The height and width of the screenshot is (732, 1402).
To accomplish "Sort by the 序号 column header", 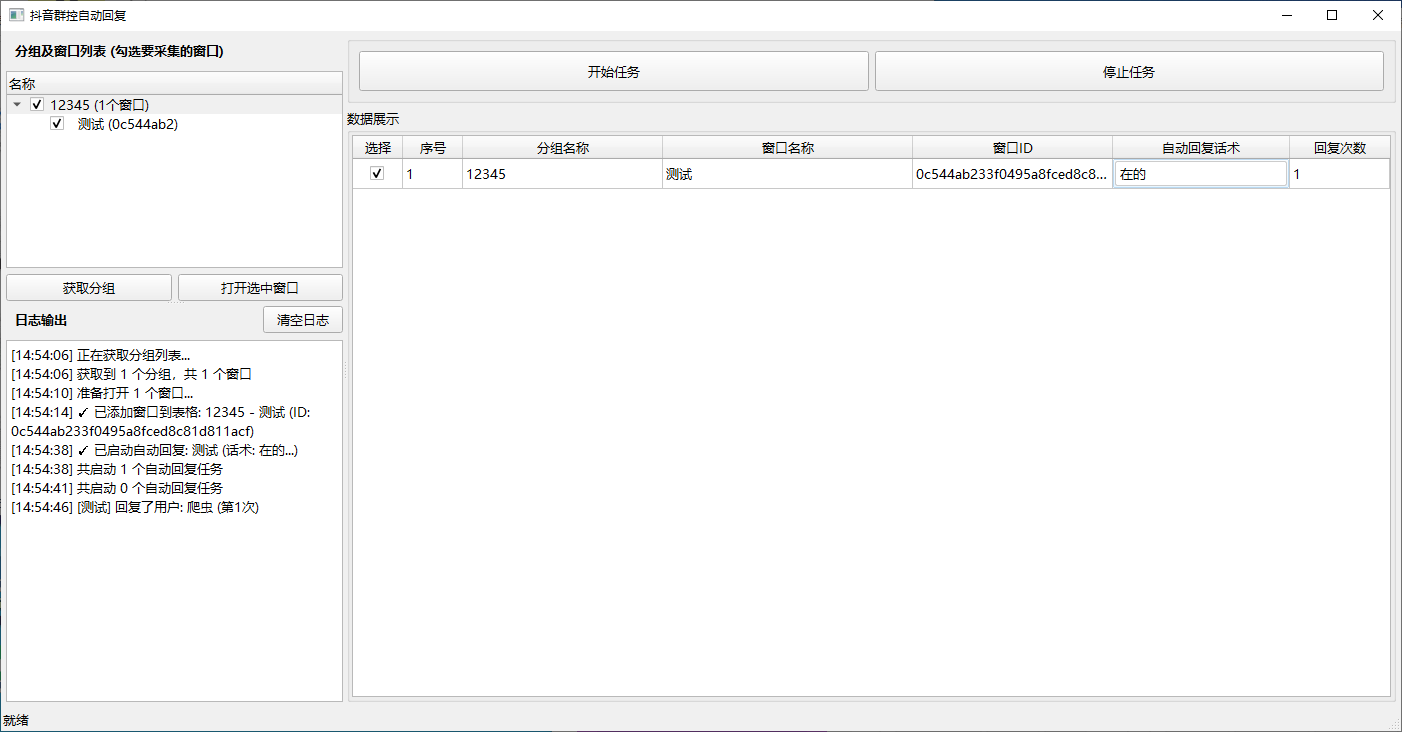I will tap(432, 148).
